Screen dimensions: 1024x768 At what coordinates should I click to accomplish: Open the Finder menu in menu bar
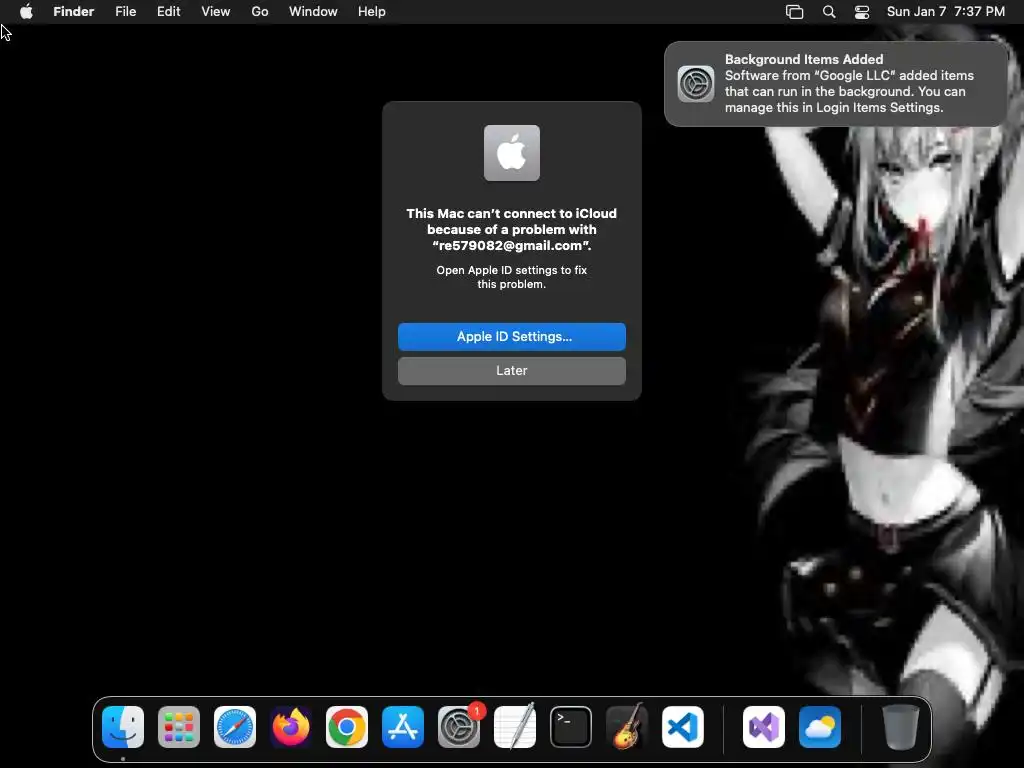point(73,12)
